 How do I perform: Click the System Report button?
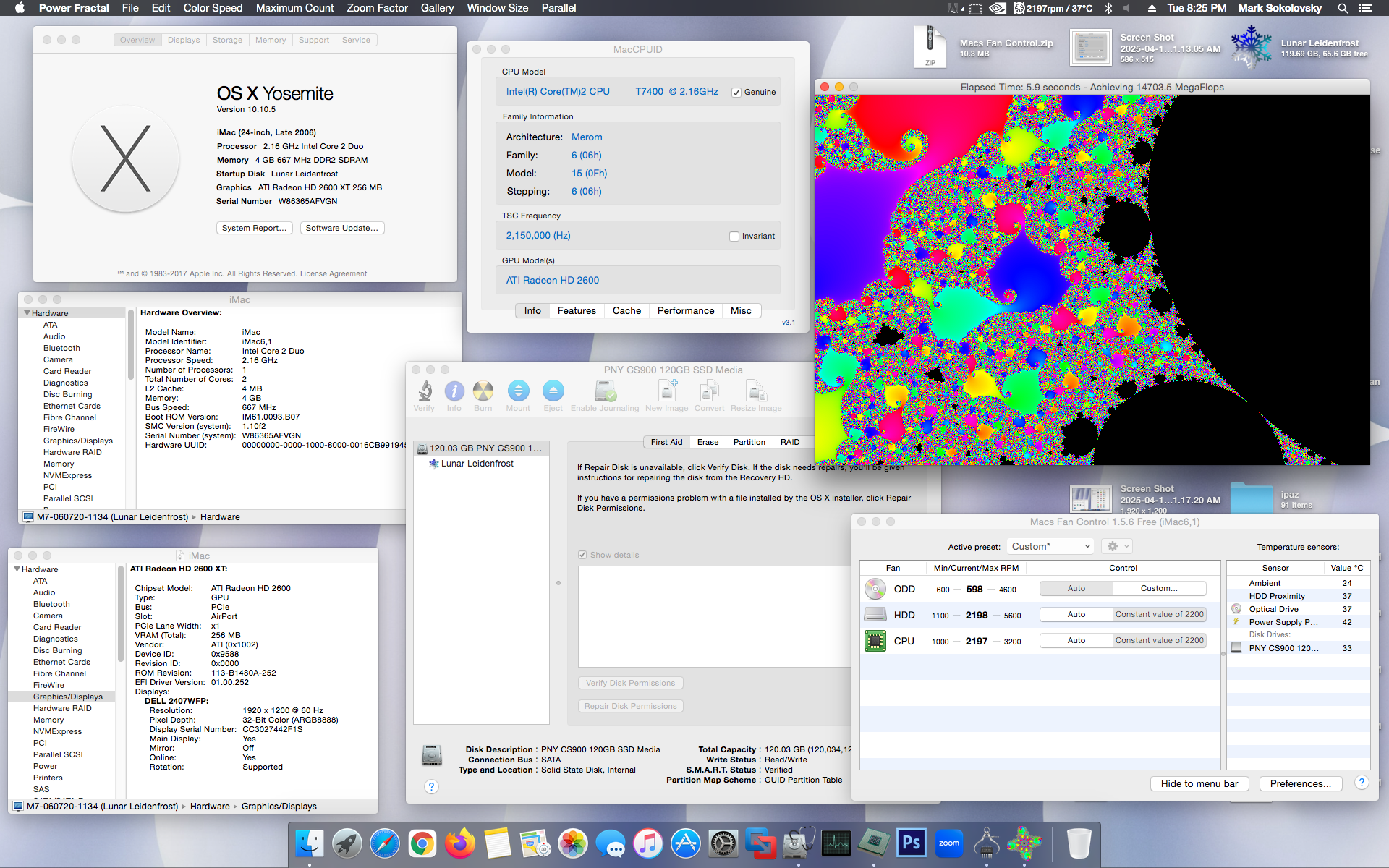[x=254, y=228]
